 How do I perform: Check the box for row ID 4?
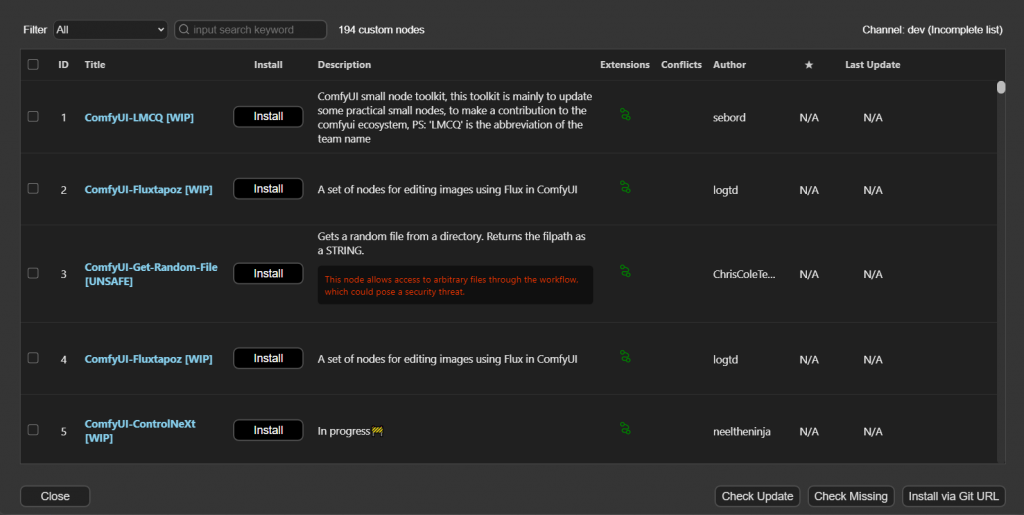point(33,358)
